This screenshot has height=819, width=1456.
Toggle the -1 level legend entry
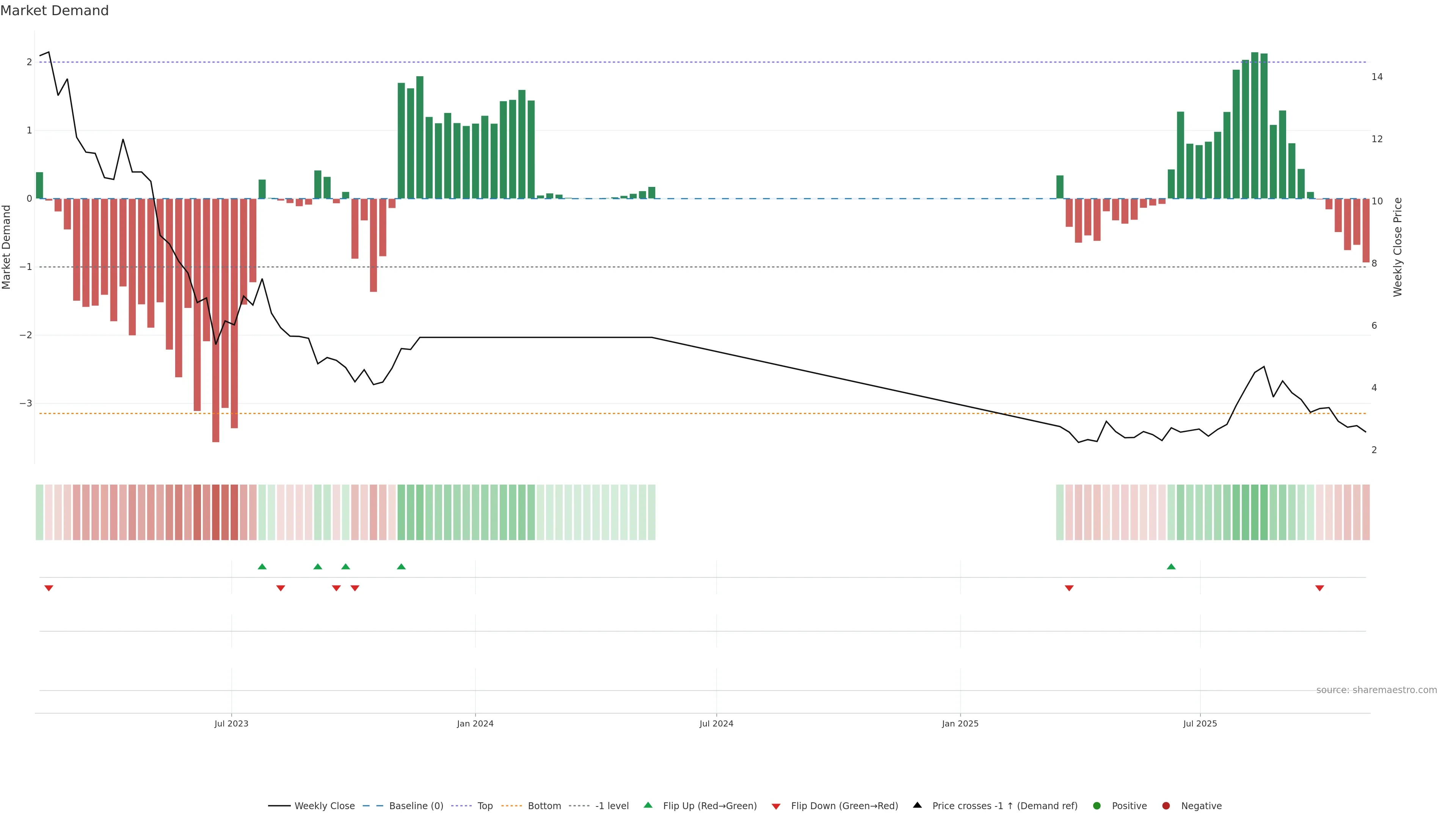(x=612, y=805)
